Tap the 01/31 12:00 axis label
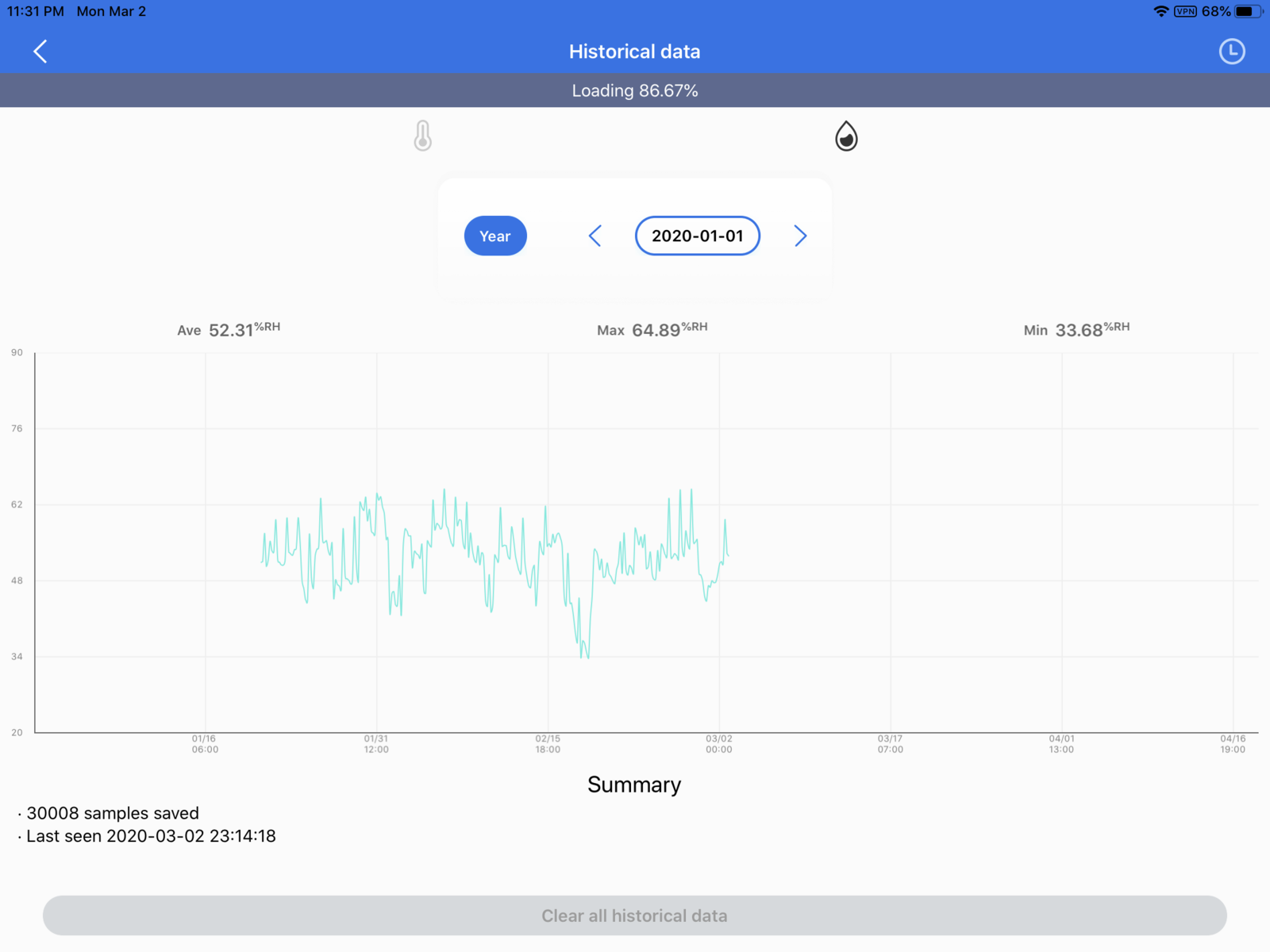Viewport: 1270px width, 952px height. [376, 743]
